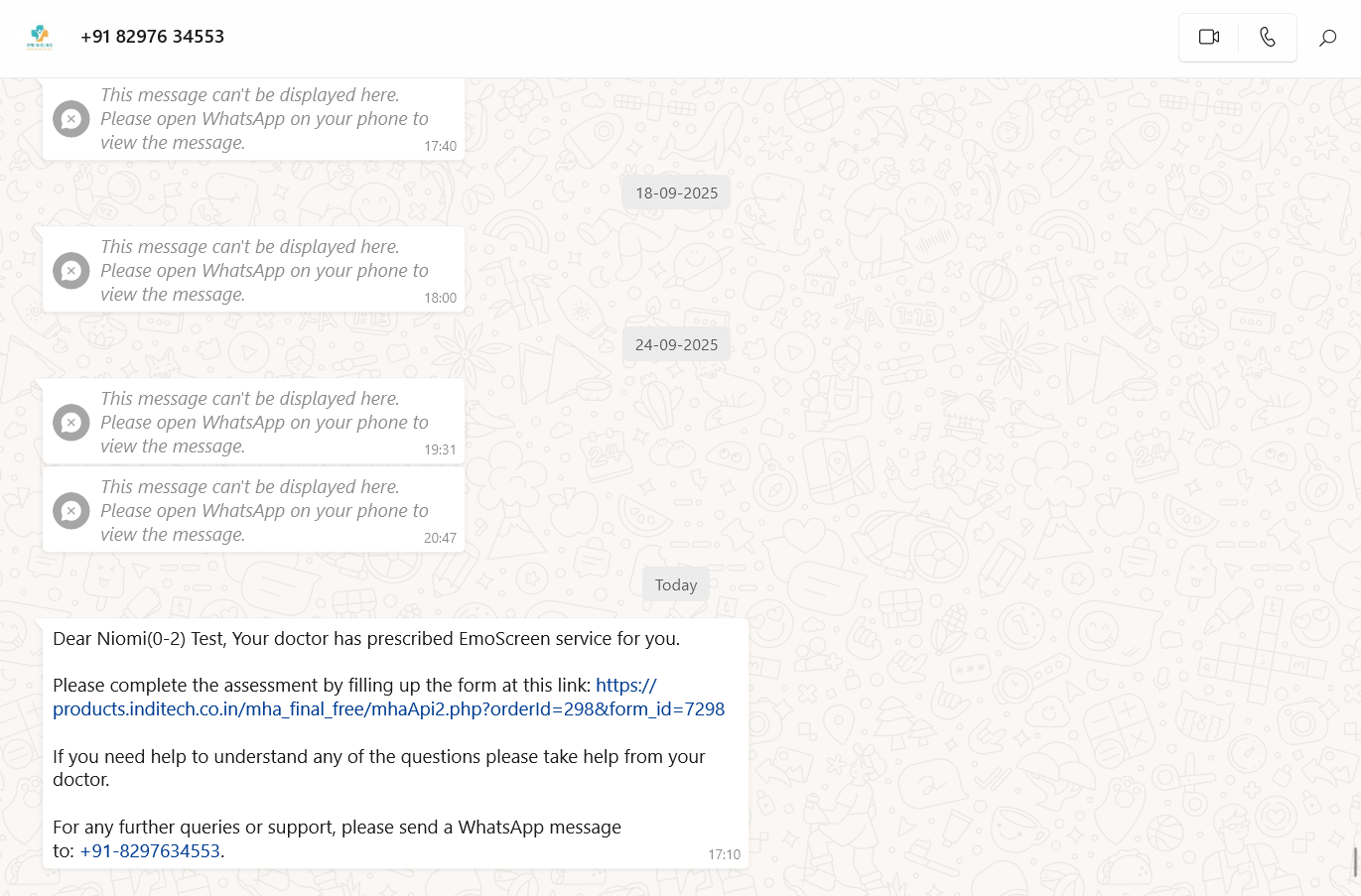This screenshot has width=1361, height=896.
Task: Click the +91-8297634553 support number link
Action: pos(150,851)
